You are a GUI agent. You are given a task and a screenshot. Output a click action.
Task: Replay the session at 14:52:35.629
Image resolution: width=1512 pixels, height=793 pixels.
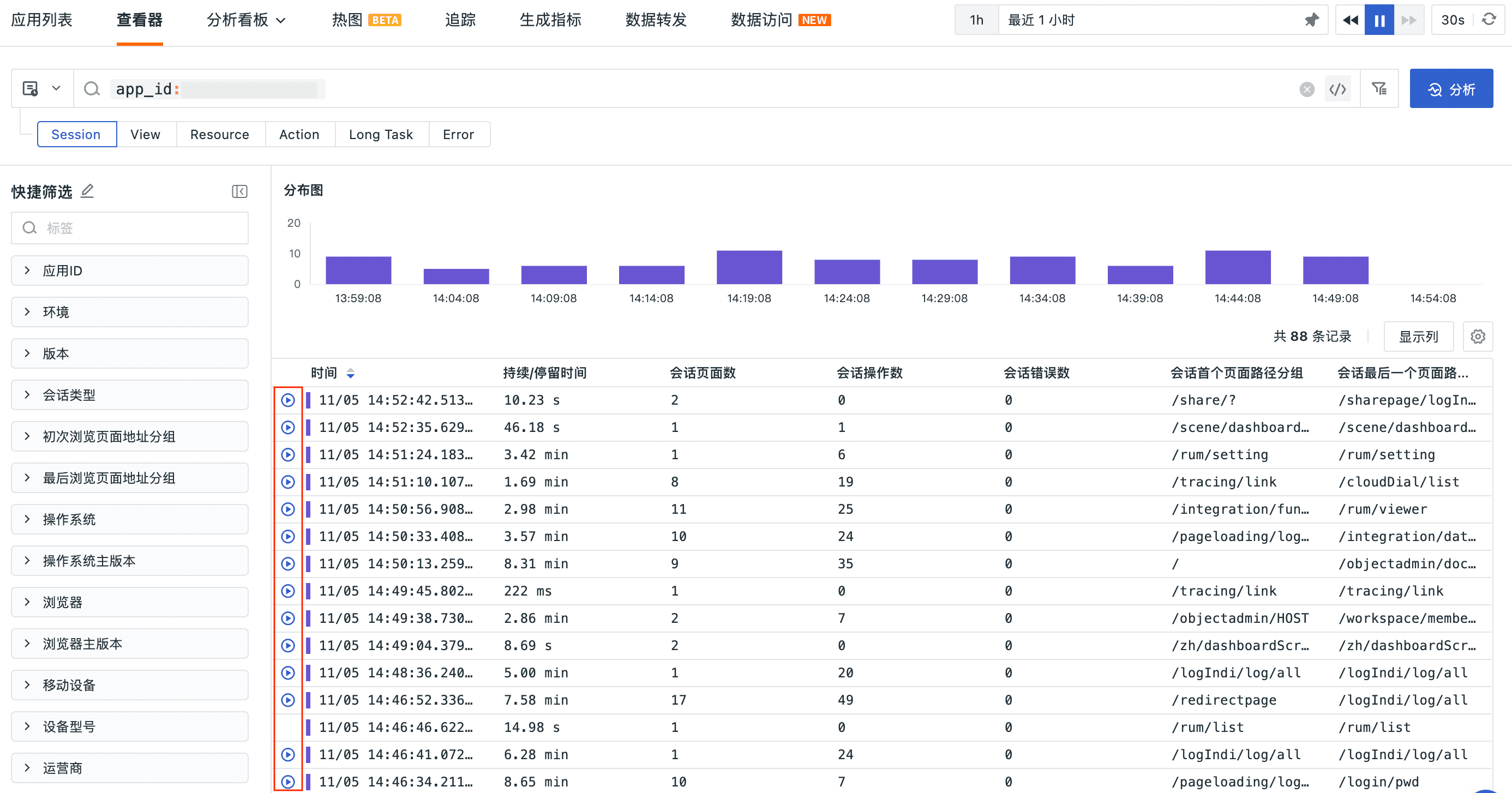click(x=287, y=428)
